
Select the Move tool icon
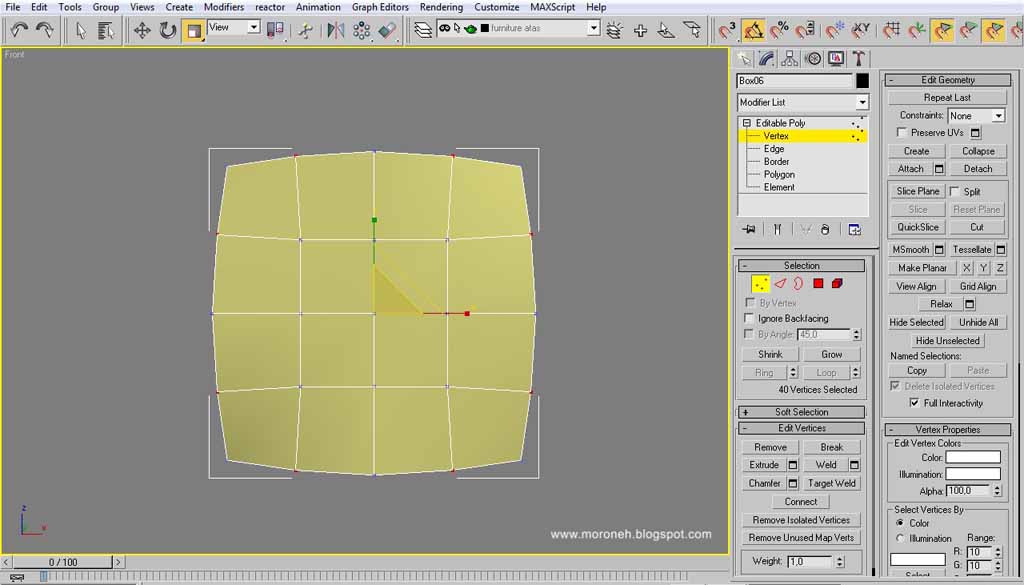pos(142,30)
